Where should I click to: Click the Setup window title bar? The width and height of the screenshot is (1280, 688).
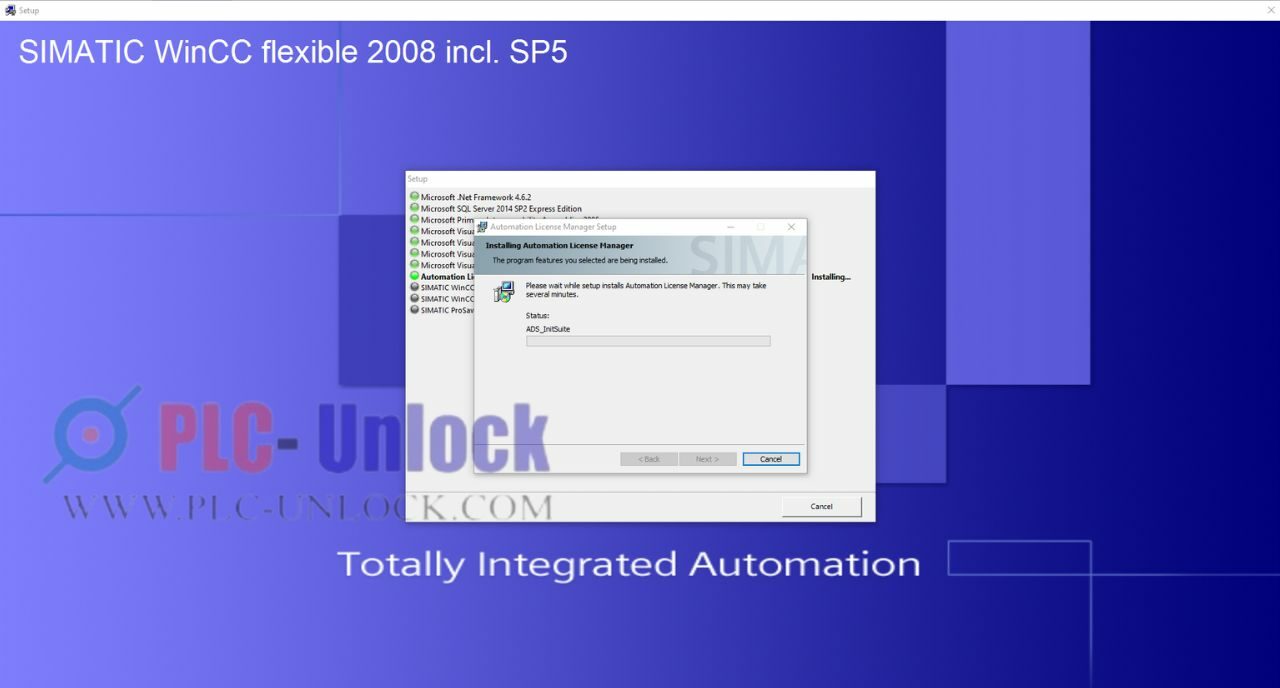(600, 178)
